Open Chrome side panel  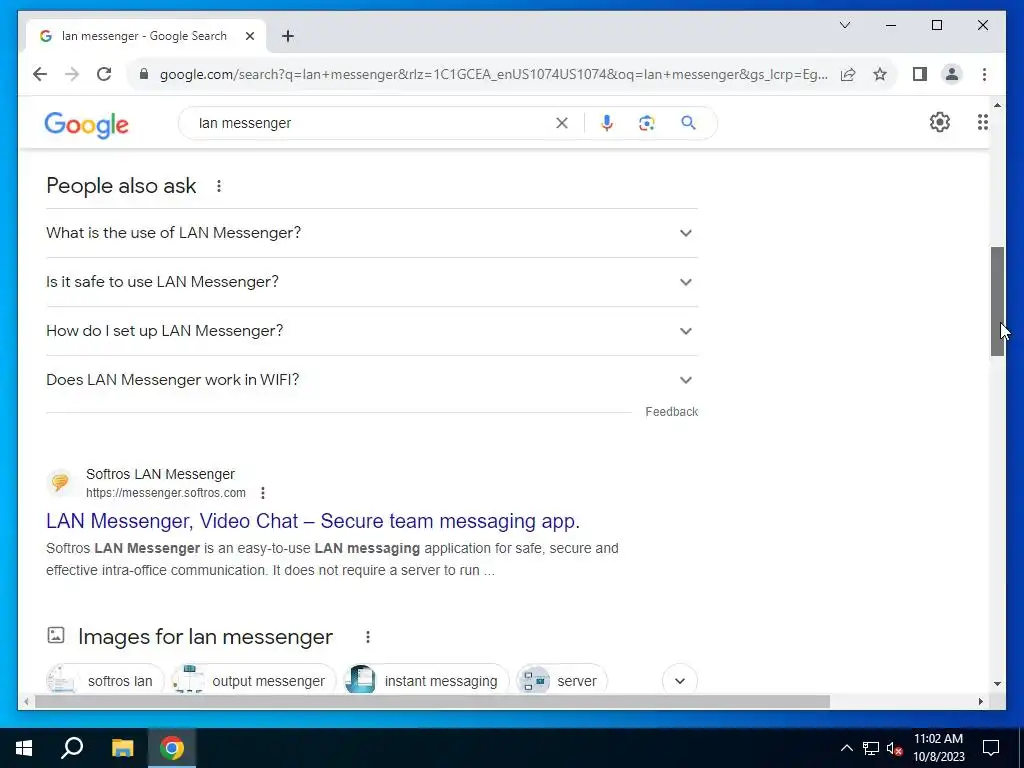(x=920, y=74)
